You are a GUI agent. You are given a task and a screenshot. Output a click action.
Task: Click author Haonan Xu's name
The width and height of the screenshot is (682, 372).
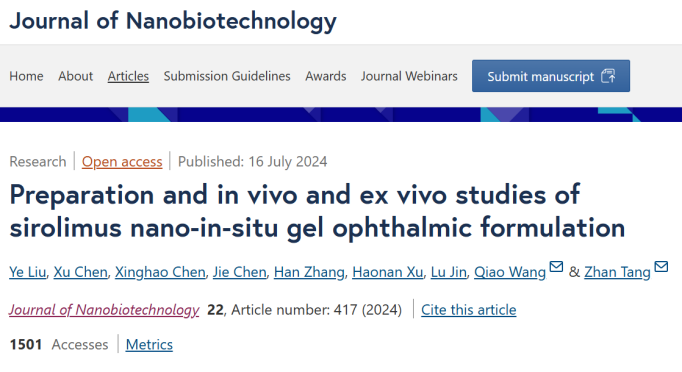(388, 272)
